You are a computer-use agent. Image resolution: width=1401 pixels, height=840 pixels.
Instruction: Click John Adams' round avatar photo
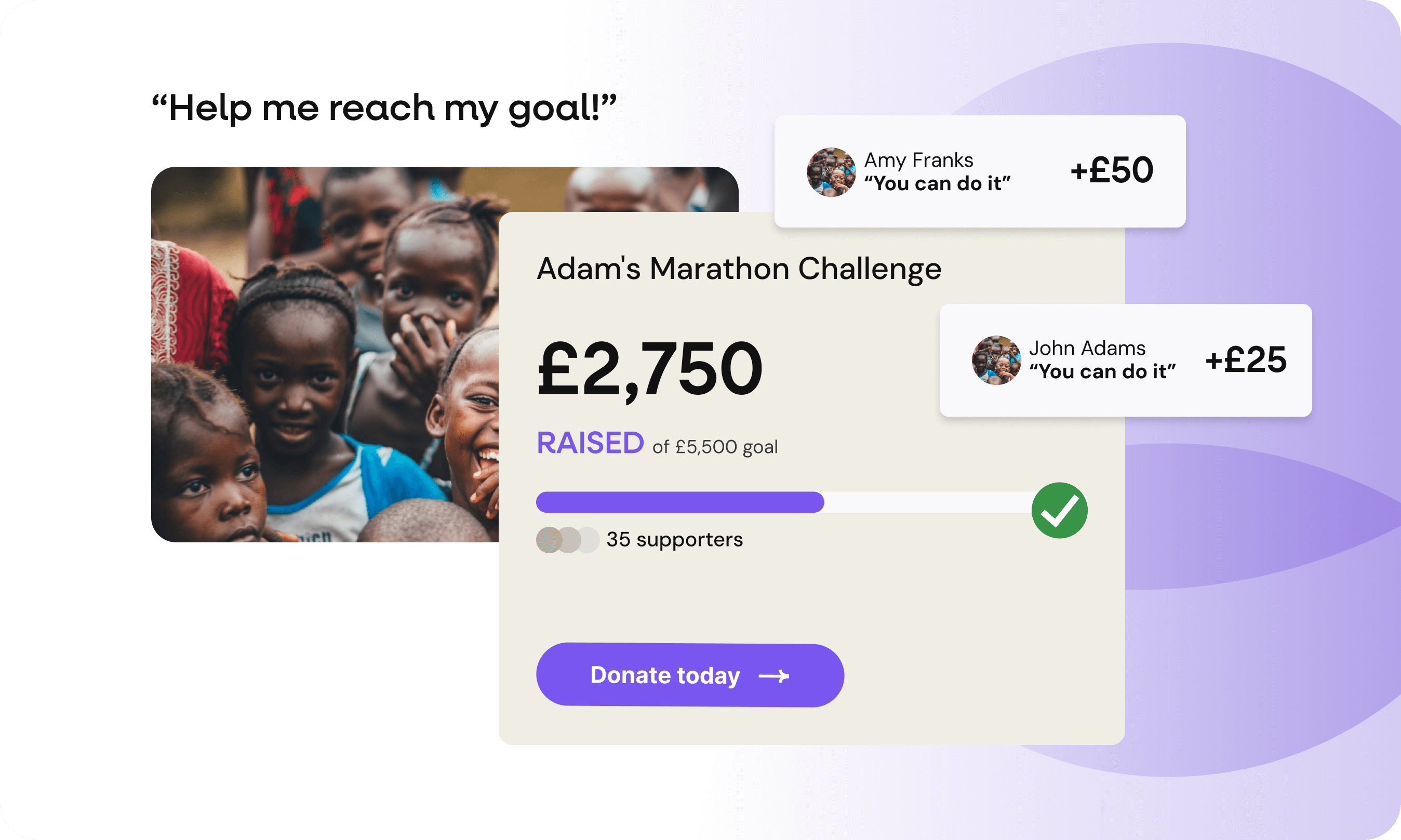pyautogui.click(x=996, y=360)
